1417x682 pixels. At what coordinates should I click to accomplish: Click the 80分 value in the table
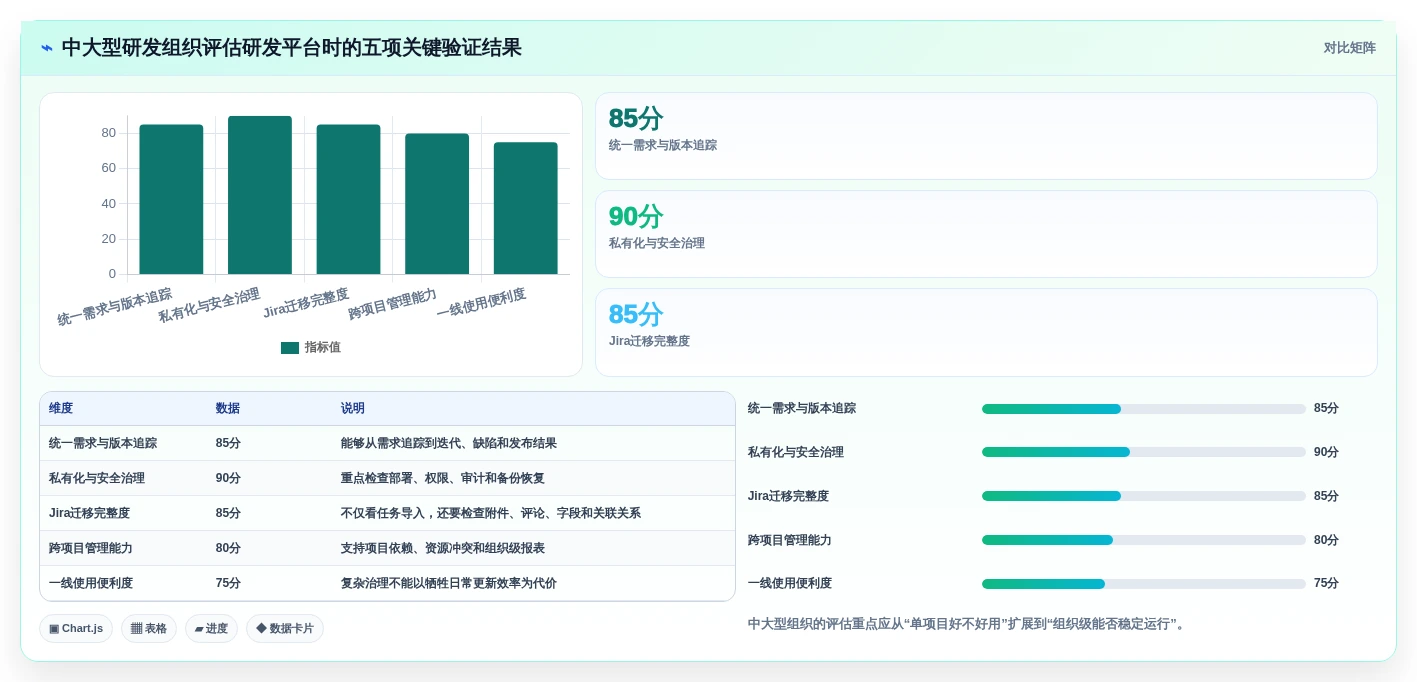[x=228, y=549]
